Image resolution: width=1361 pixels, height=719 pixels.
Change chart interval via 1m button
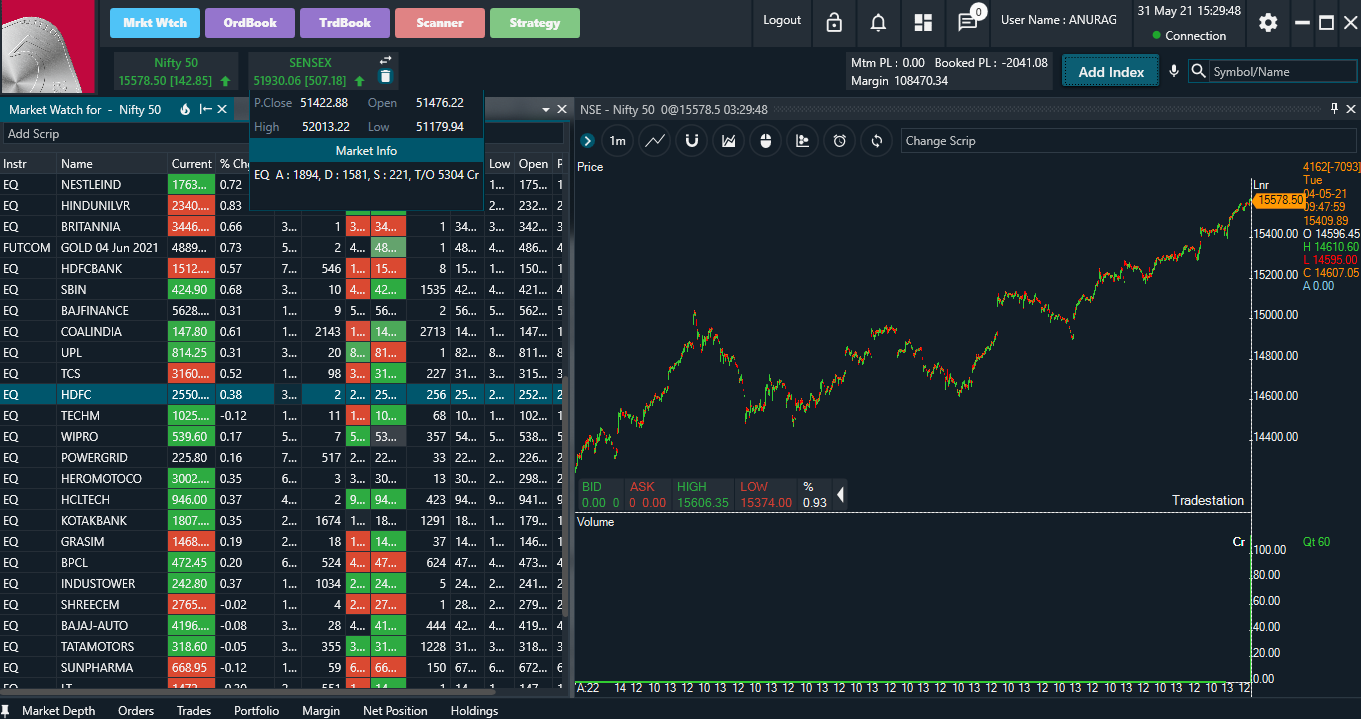coord(618,141)
